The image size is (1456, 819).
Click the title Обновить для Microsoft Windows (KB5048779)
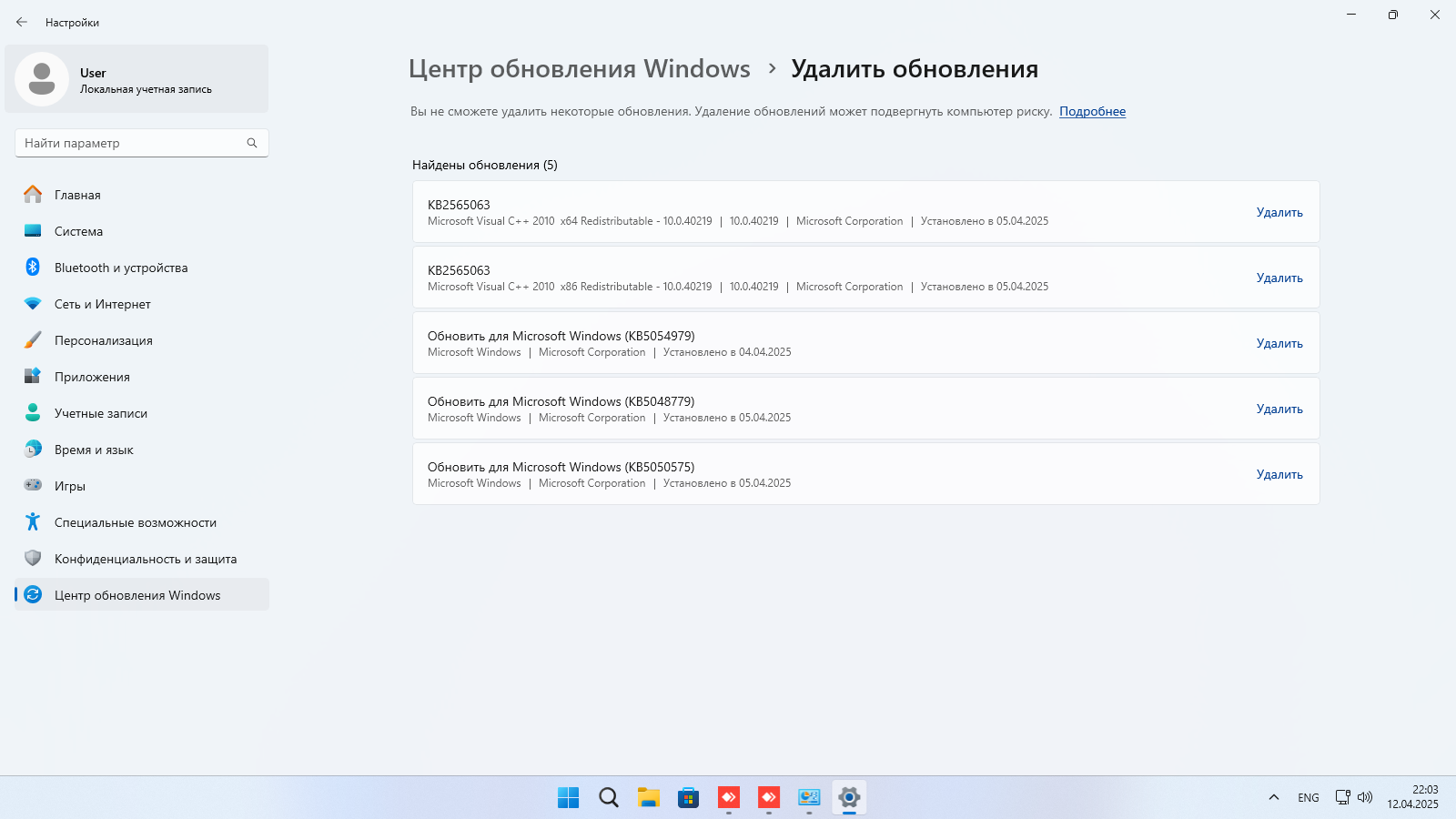pos(561,401)
